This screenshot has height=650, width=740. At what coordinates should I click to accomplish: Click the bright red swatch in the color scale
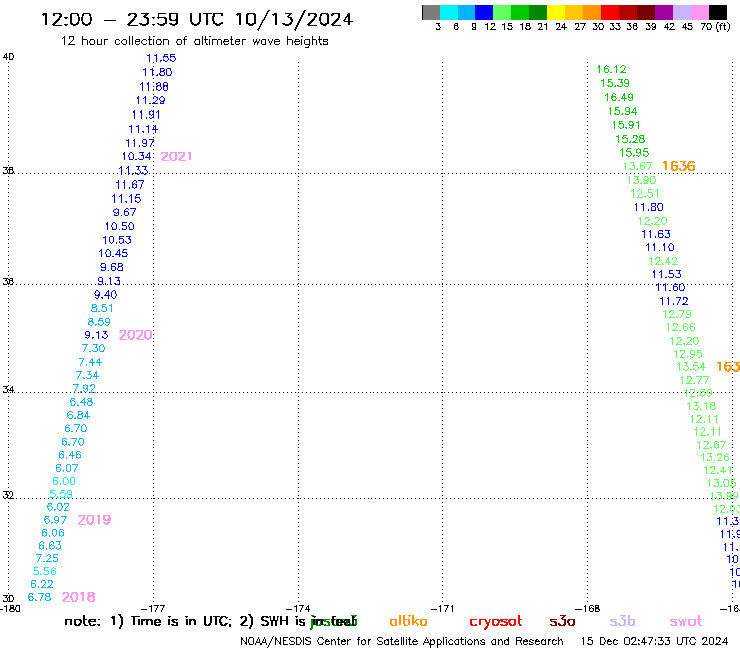(610, 12)
